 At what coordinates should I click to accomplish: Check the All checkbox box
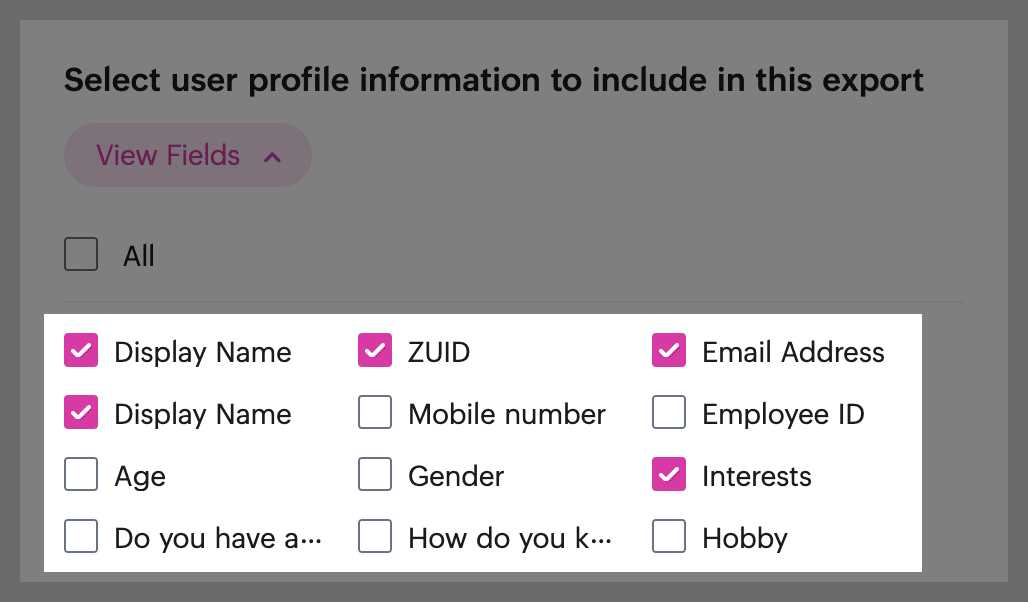pyautogui.click(x=81, y=254)
